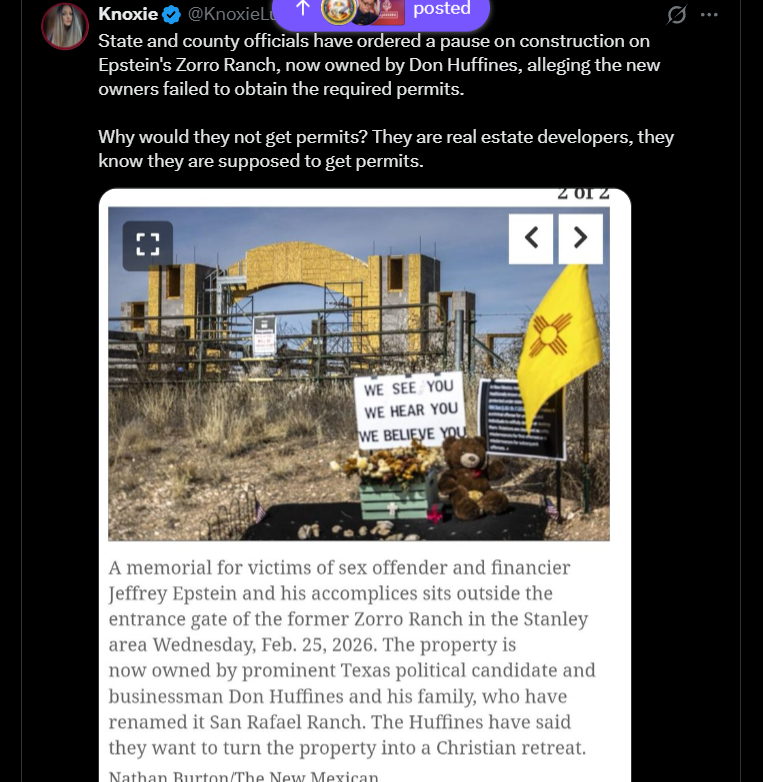Click the 'Why would they not get permits' paragraph
This screenshot has width=763, height=782.
tap(385, 149)
